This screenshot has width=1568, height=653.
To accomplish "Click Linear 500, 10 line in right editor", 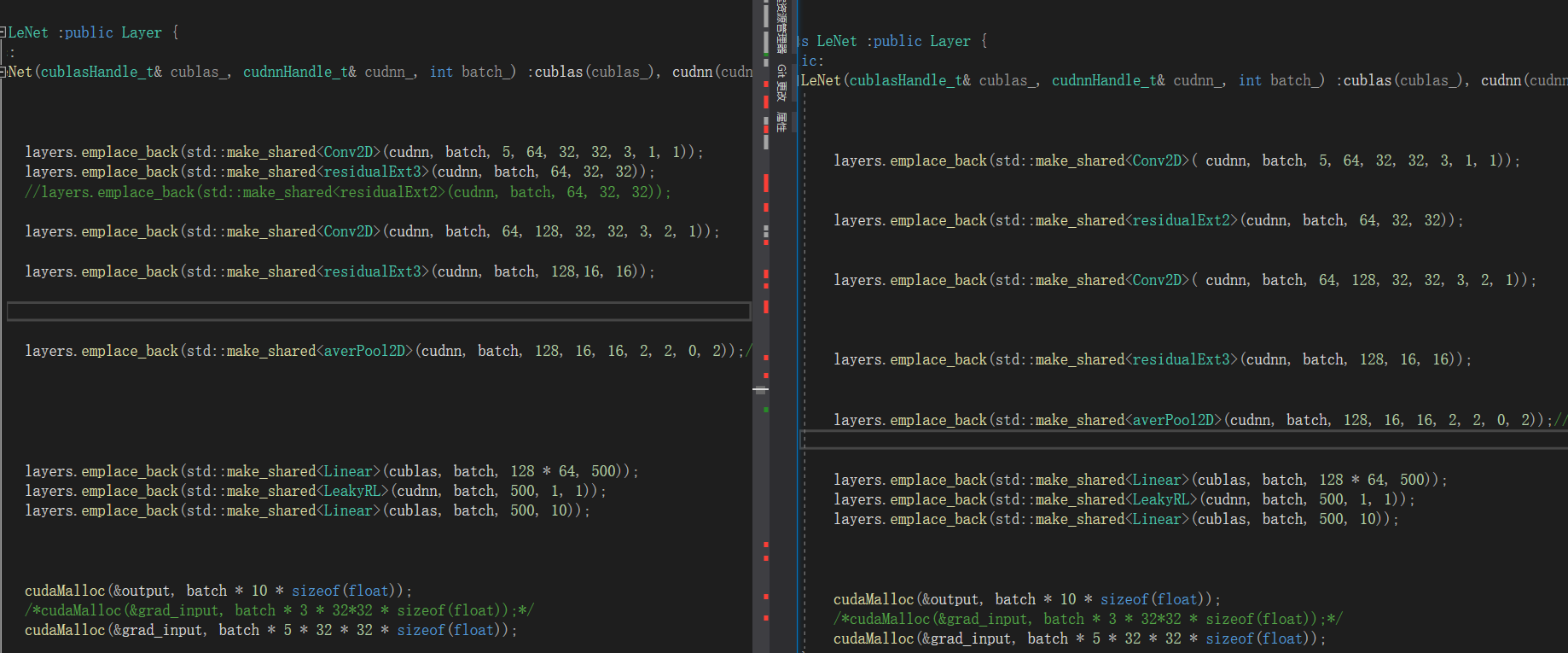I will 1116,519.
